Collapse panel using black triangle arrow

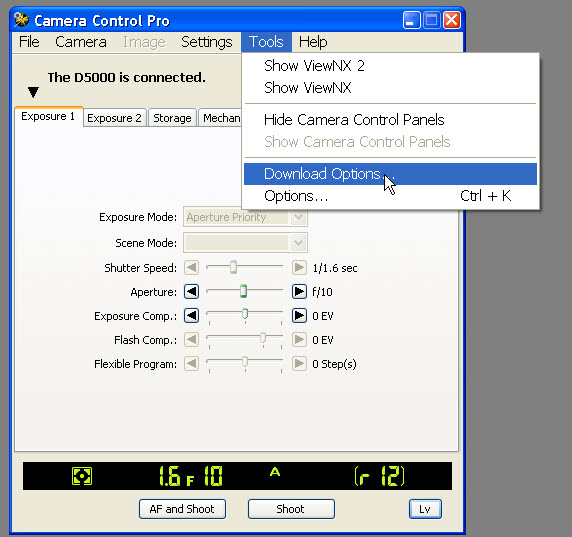[x=33, y=92]
